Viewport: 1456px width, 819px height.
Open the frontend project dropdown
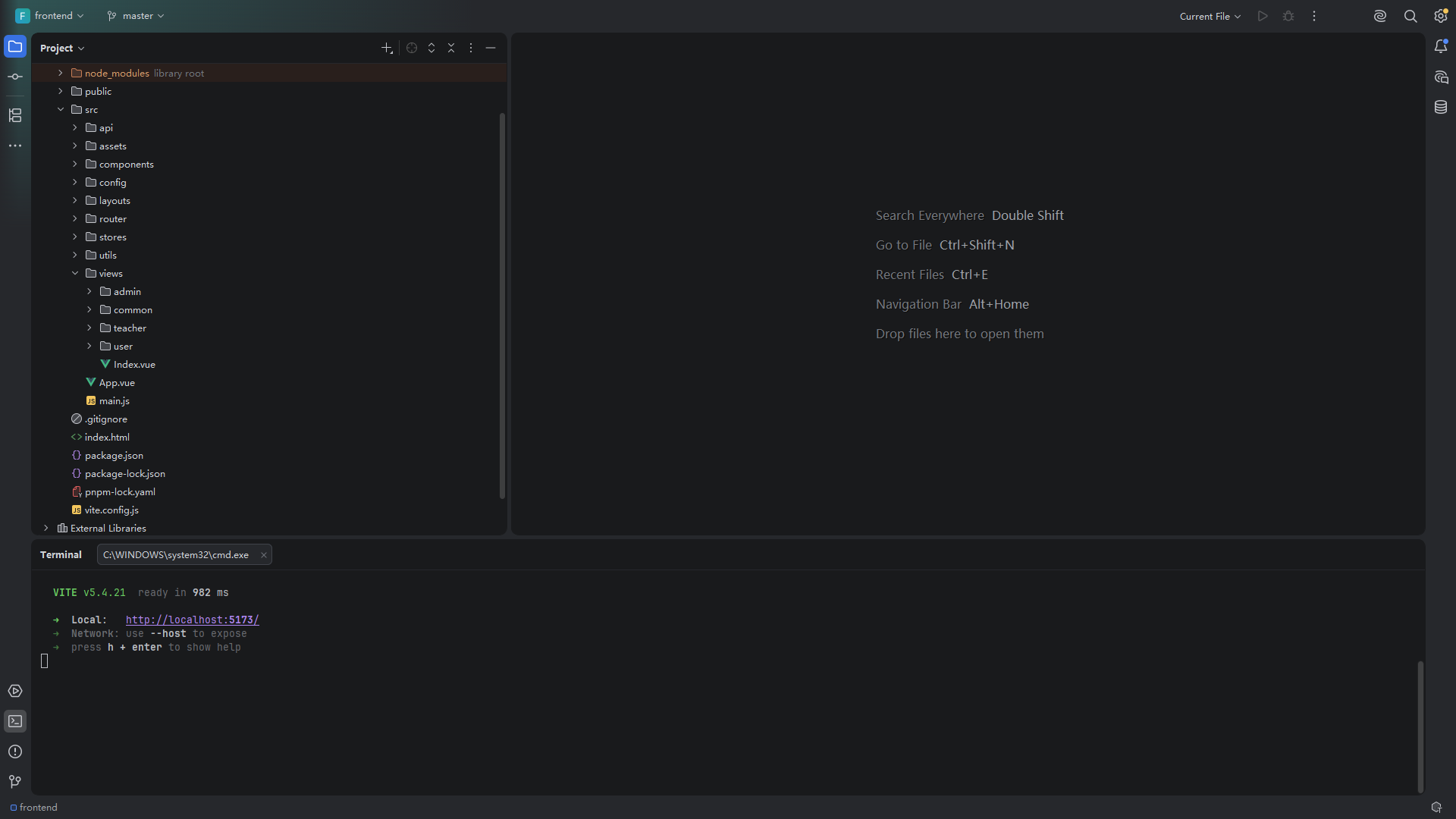50,16
